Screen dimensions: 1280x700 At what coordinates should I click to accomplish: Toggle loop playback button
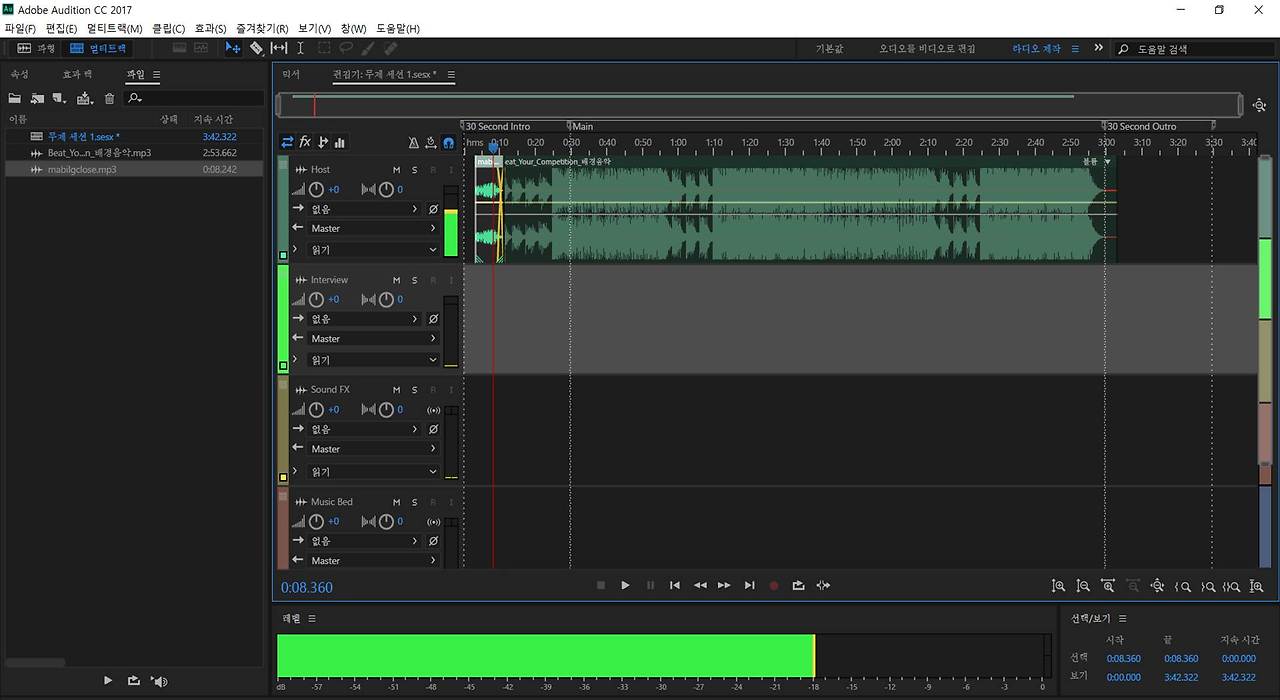pos(798,585)
